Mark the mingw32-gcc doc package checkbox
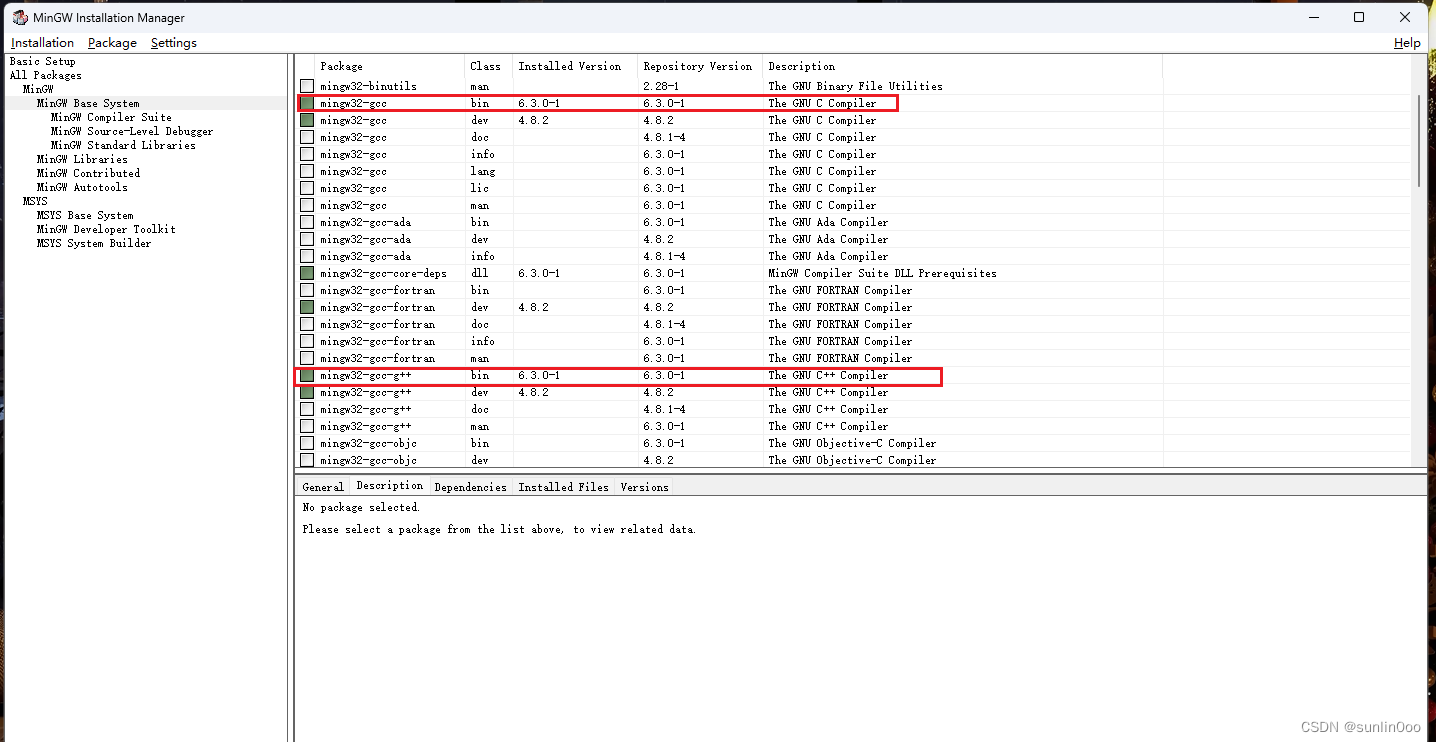This screenshot has height=742, width=1436. pos(307,137)
